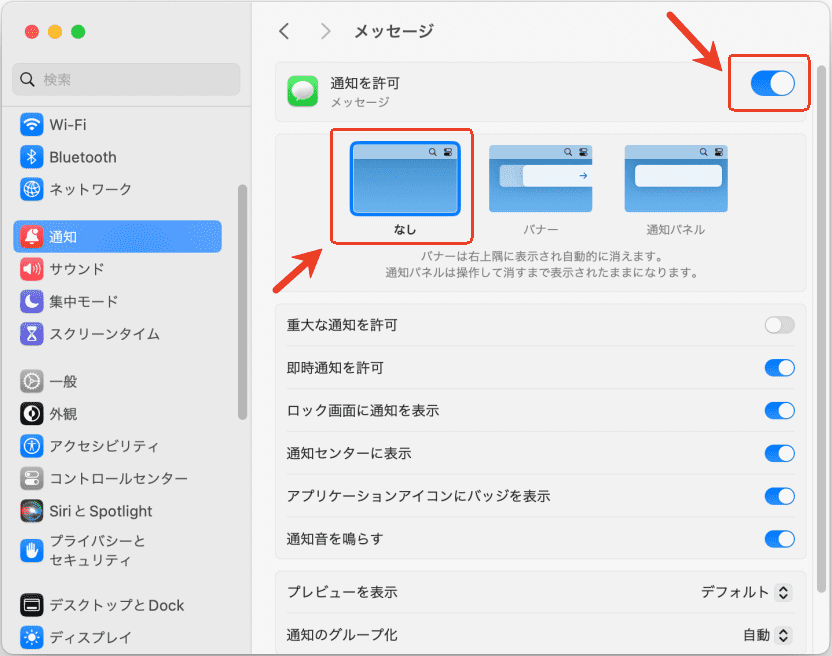The image size is (832, 656).
Task: Click the ディスプレイ sun icon
Action: 32,637
